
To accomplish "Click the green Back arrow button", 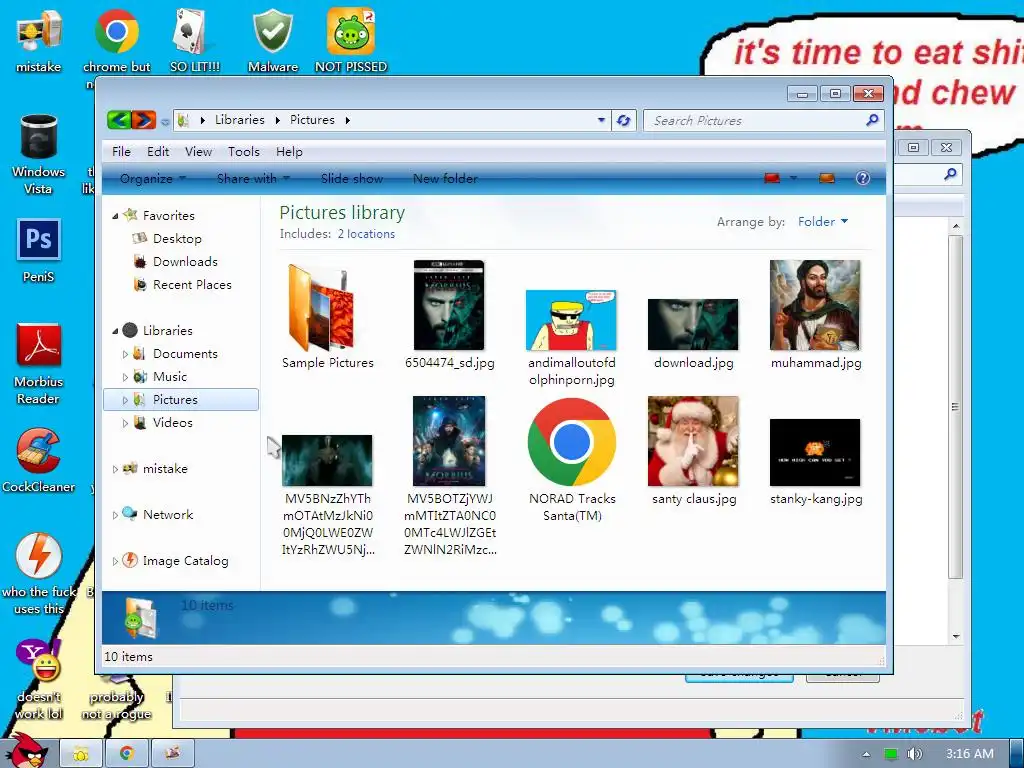I will pos(119,120).
